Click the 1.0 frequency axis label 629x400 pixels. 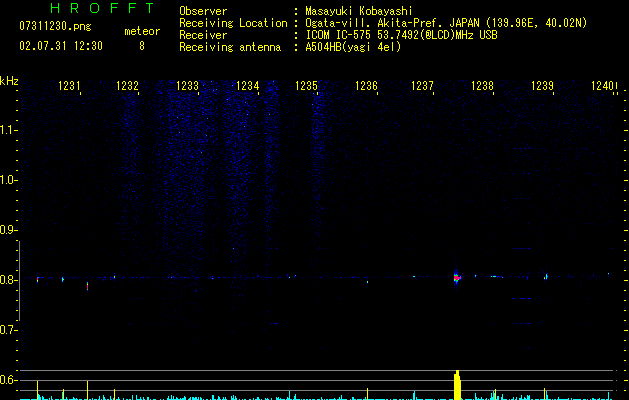(8, 180)
